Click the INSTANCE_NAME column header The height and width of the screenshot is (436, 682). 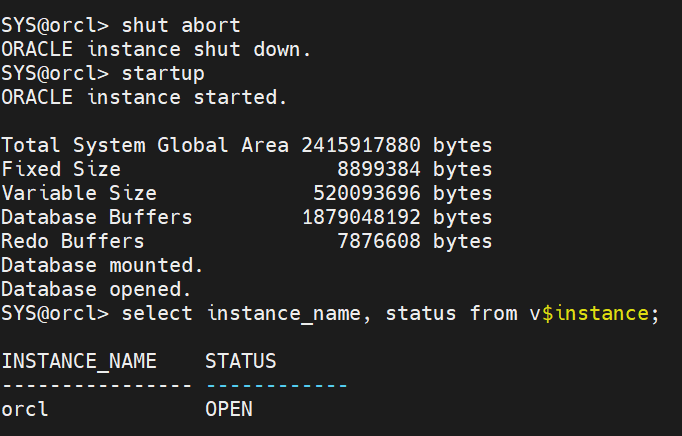79,361
